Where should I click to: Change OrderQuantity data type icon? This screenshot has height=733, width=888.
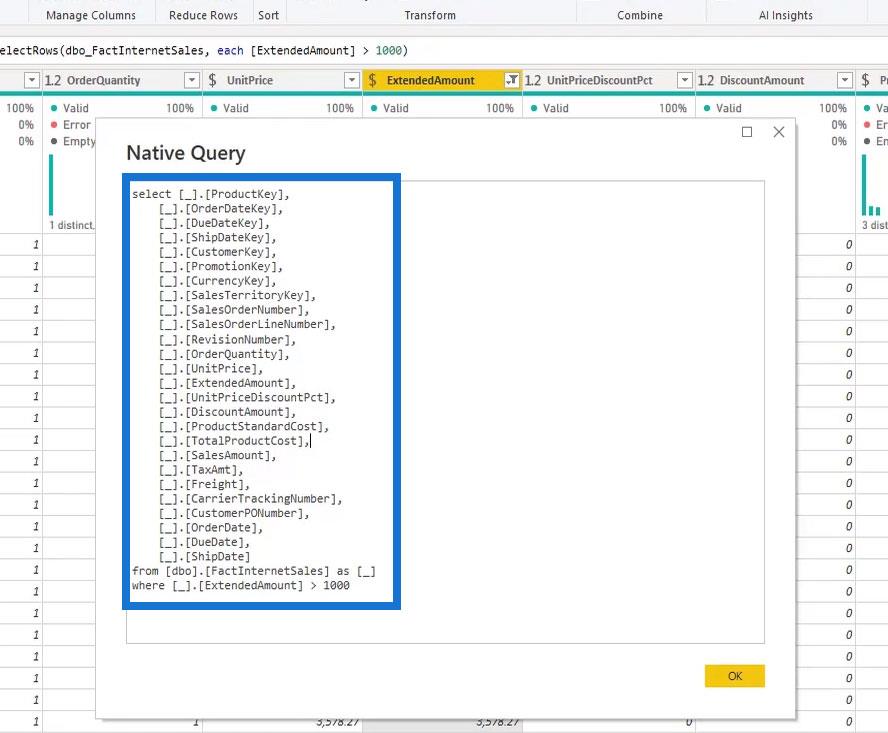(x=53, y=80)
